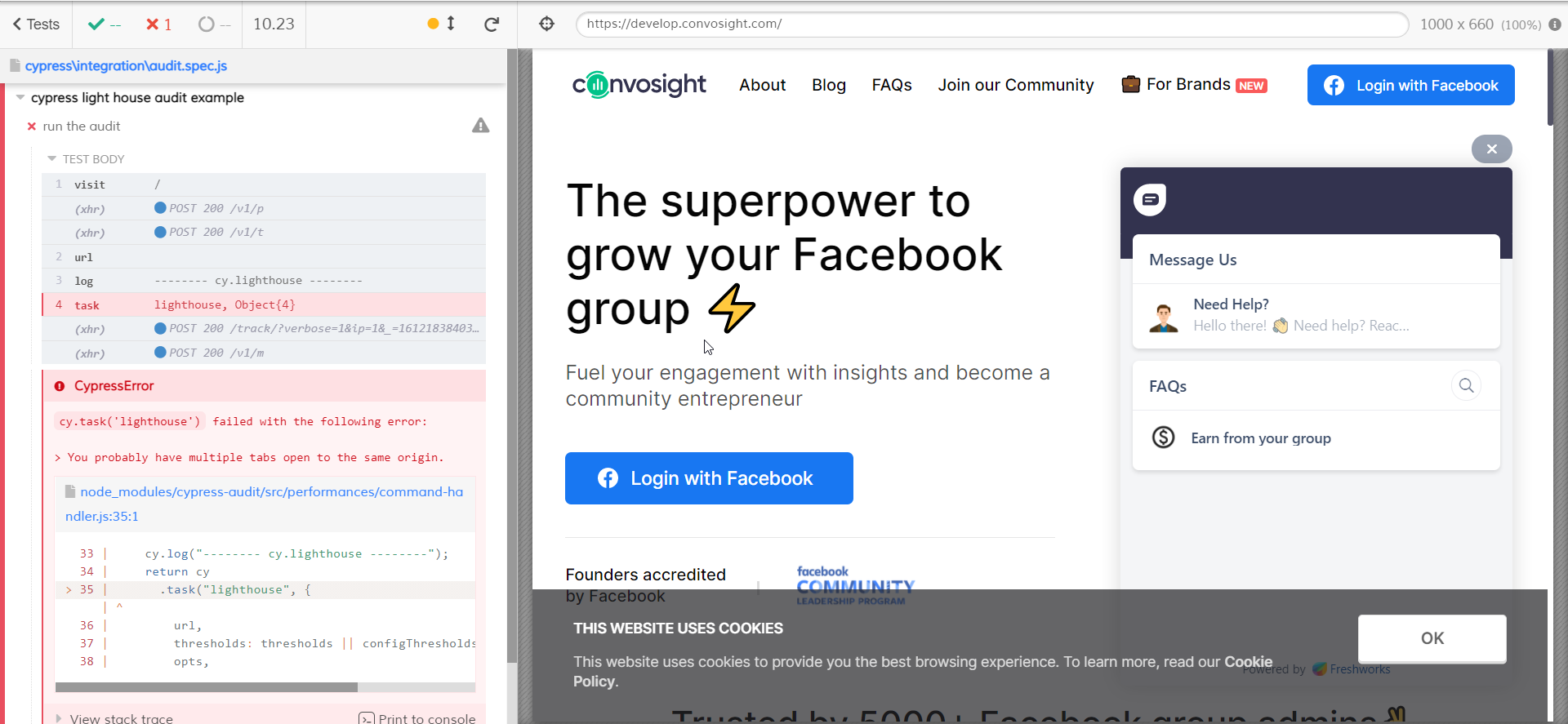Open the selector playground crosshair icon

coord(547,24)
